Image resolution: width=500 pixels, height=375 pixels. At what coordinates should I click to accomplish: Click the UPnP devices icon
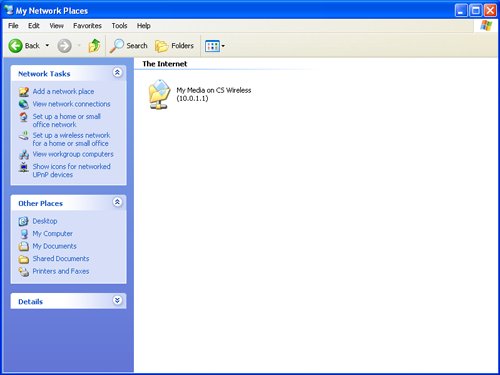tap(24, 167)
